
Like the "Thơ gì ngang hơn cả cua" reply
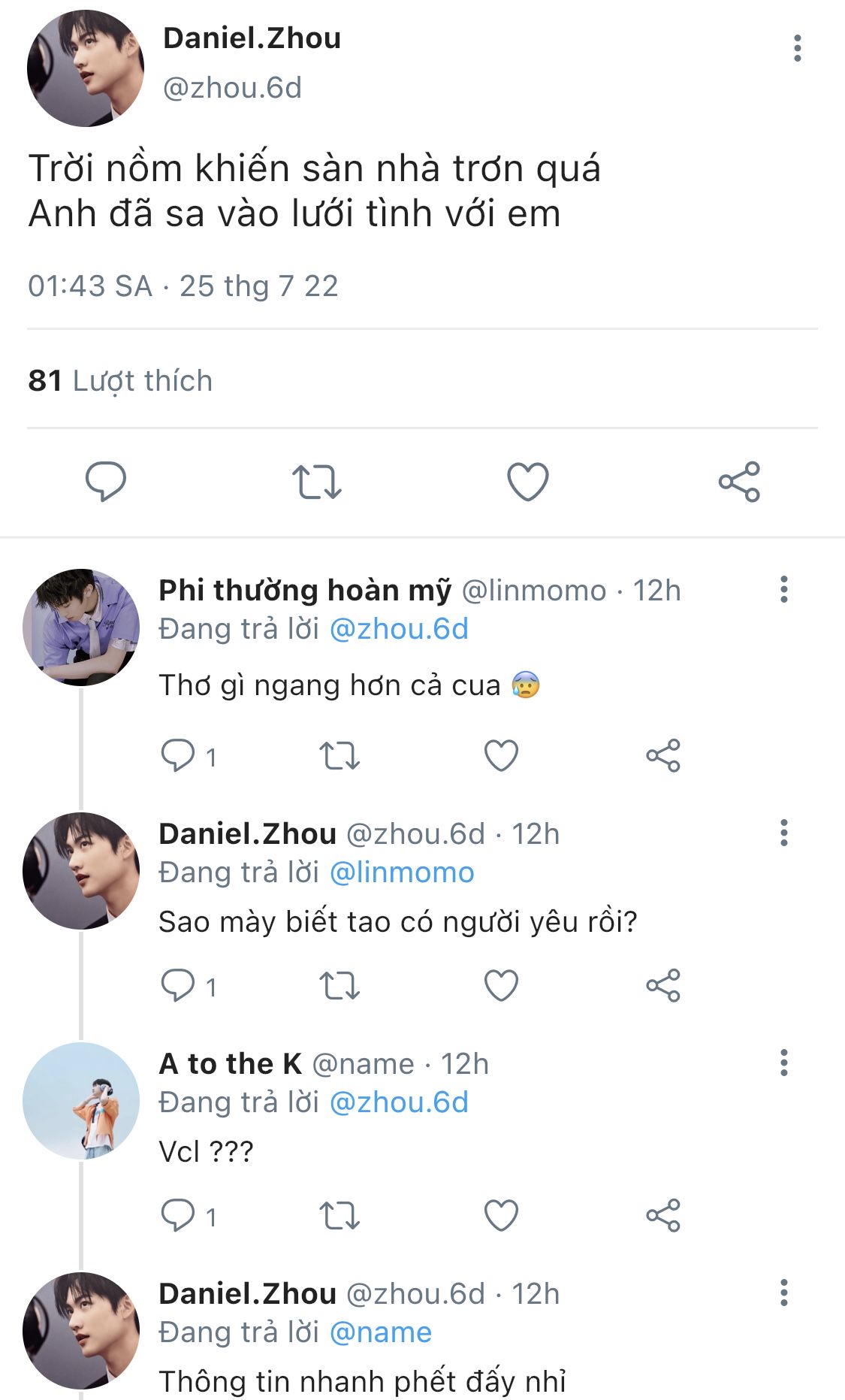pyautogui.click(x=501, y=755)
